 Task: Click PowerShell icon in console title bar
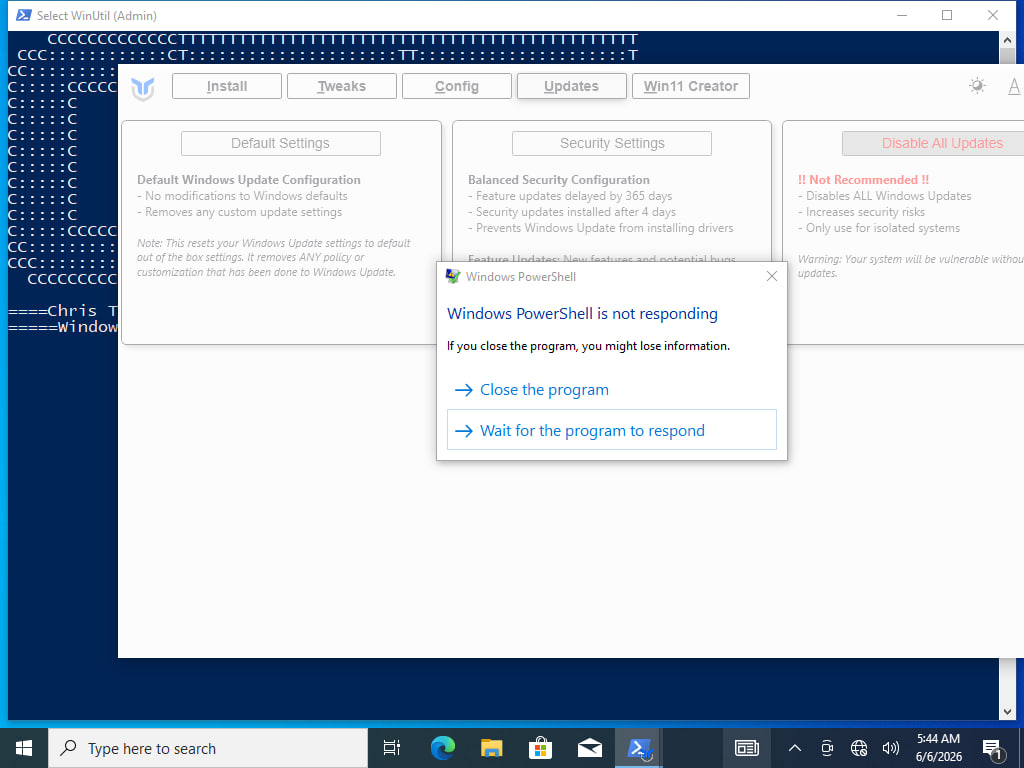click(x=24, y=15)
